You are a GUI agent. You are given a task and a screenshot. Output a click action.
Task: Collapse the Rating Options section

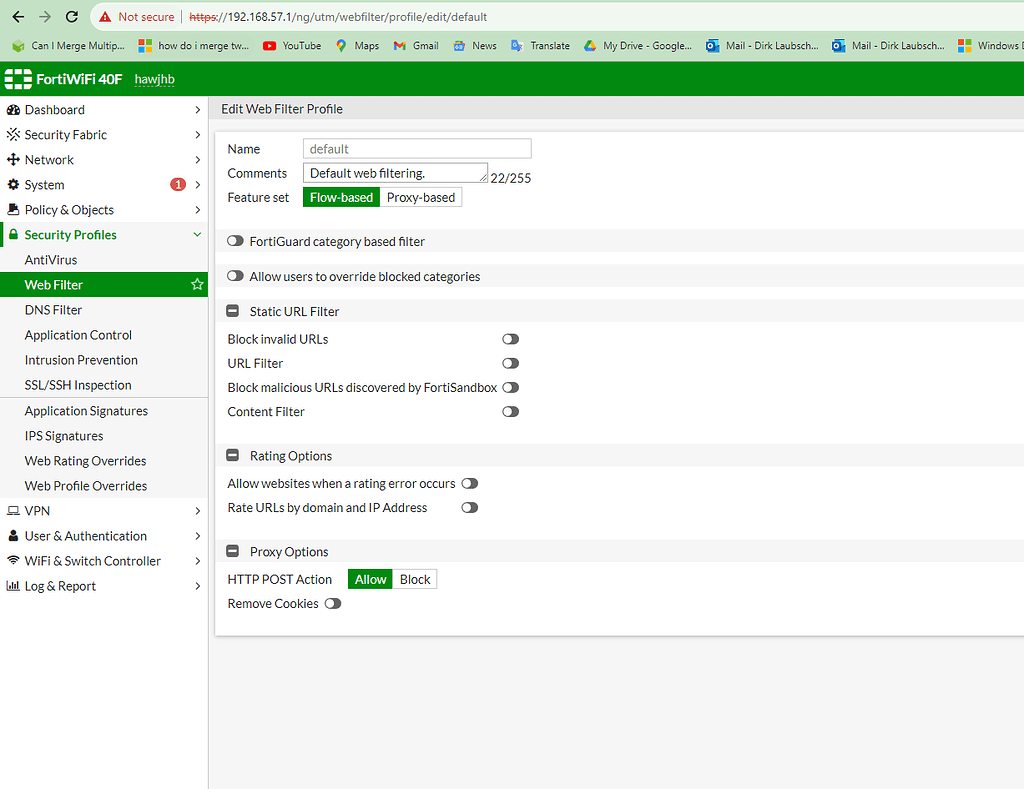pyautogui.click(x=232, y=455)
